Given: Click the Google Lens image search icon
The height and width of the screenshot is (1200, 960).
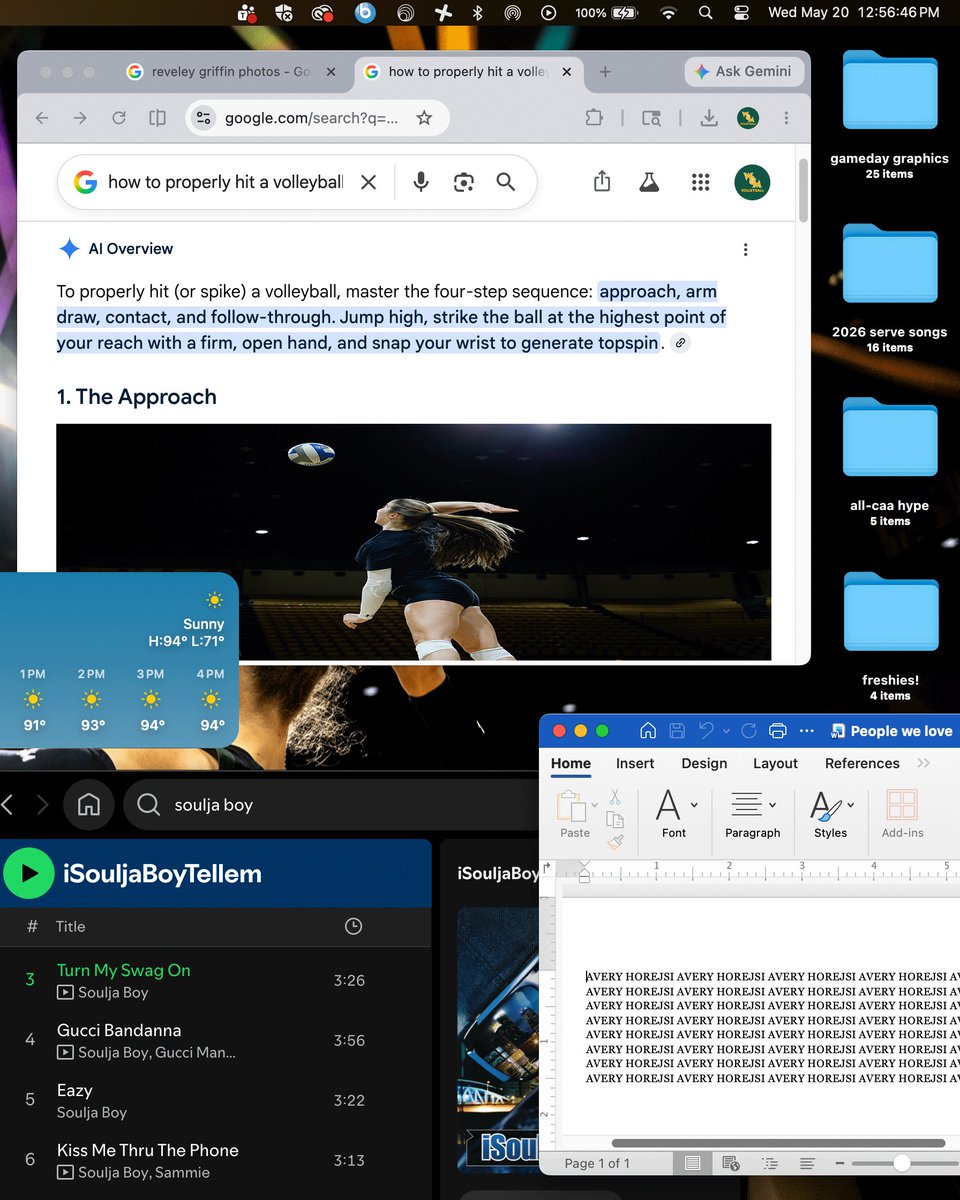Looking at the screenshot, I should tap(463, 182).
